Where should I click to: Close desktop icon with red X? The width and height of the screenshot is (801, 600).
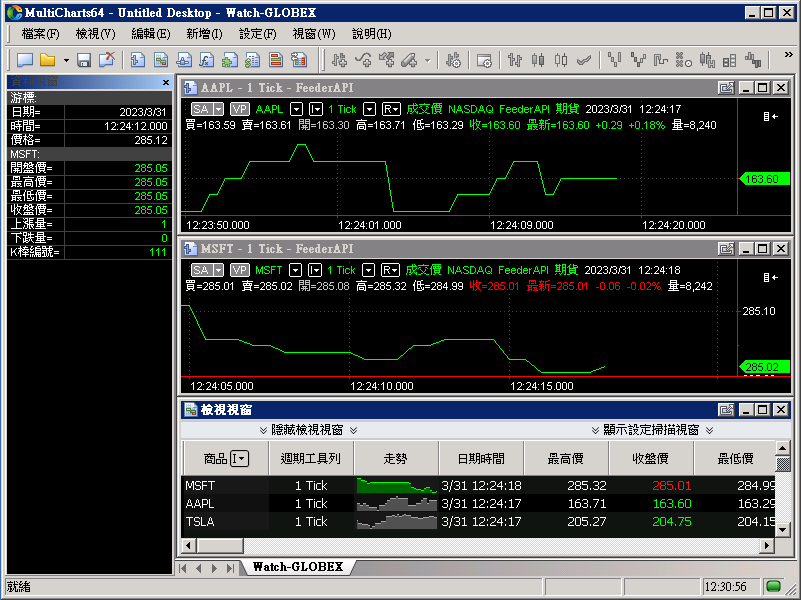(x=107, y=60)
